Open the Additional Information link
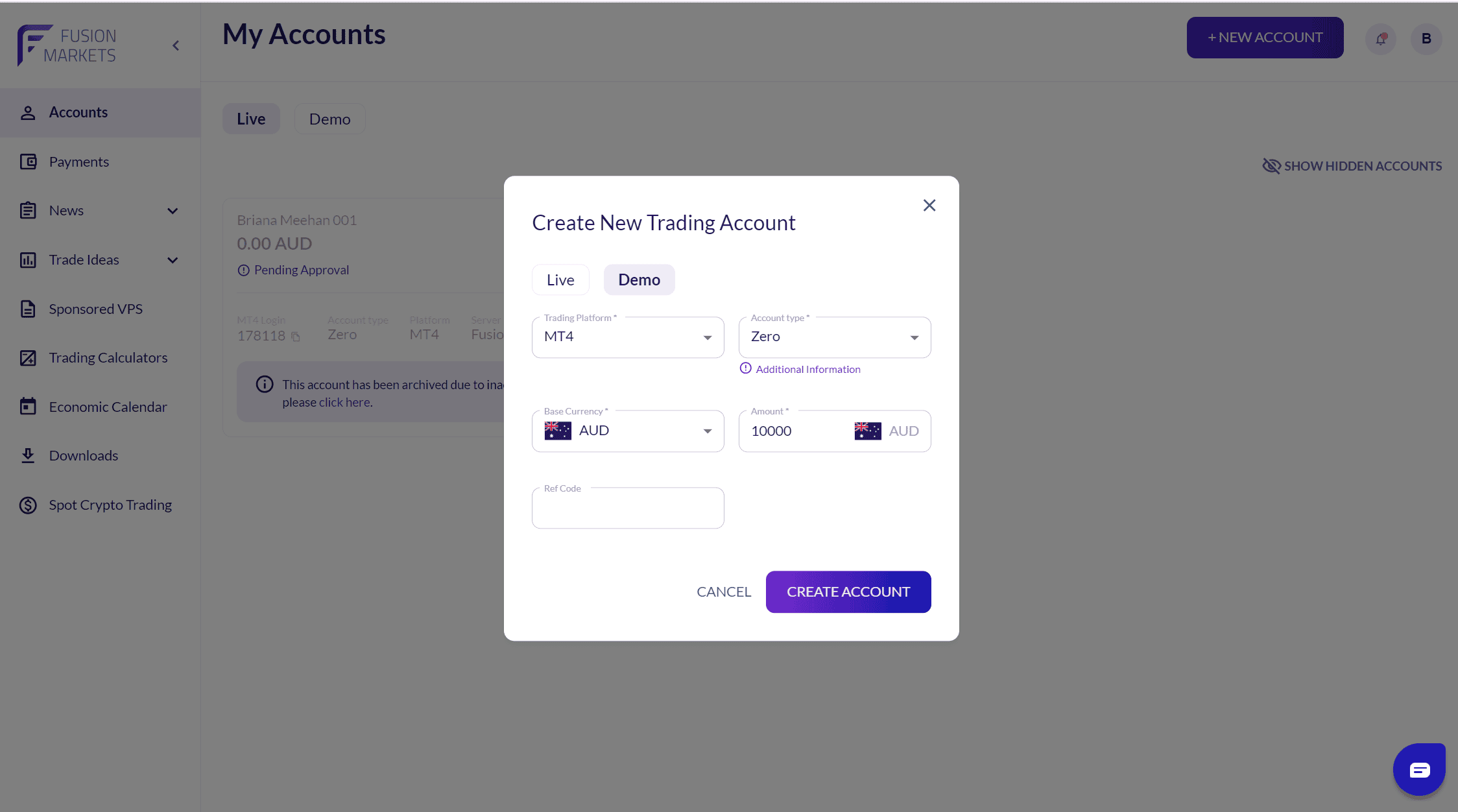The height and width of the screenshot is (812, 1458). (807, 369)
